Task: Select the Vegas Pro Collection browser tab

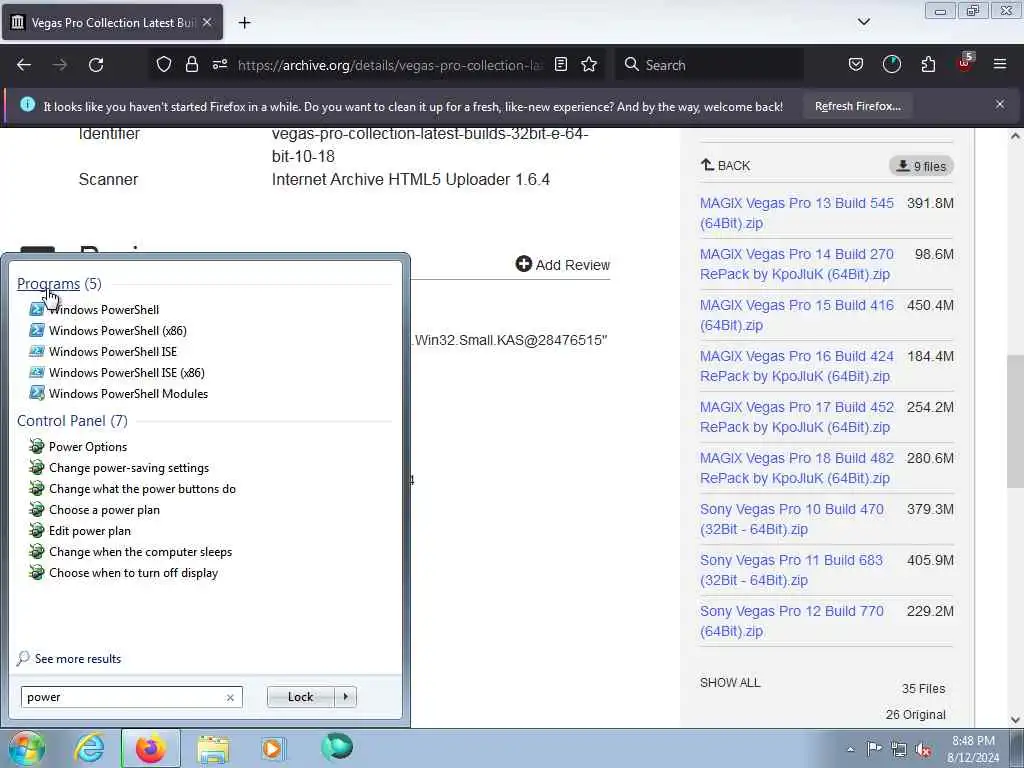Action: click(x=112, y=22)
